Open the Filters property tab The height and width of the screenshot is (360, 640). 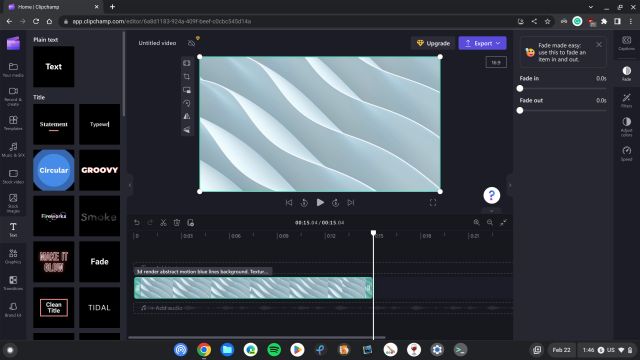627,100
